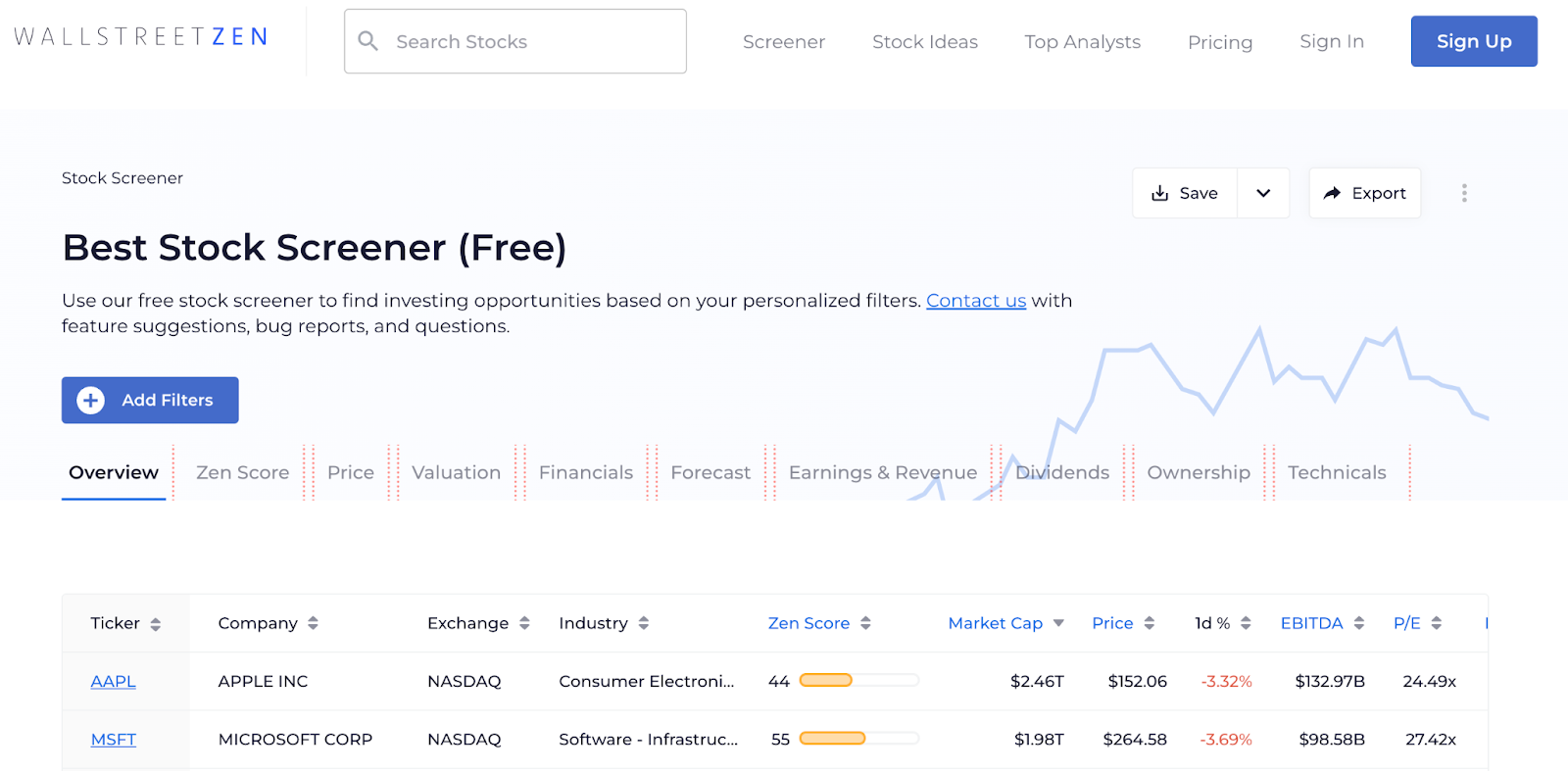Click the 27.42x P/E value
This screenshot has height=771, width=1568.
coord(1431,740)
